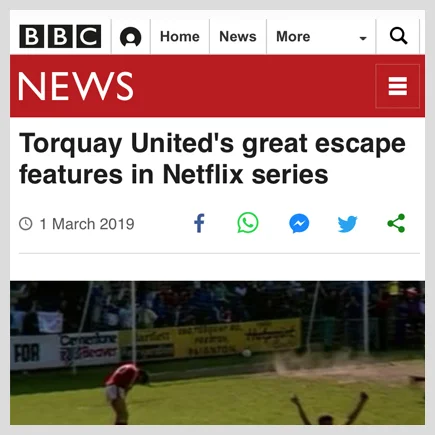Screen dimensions: 435x435
Task: Open News in top navigation
Action: point(238,36)
